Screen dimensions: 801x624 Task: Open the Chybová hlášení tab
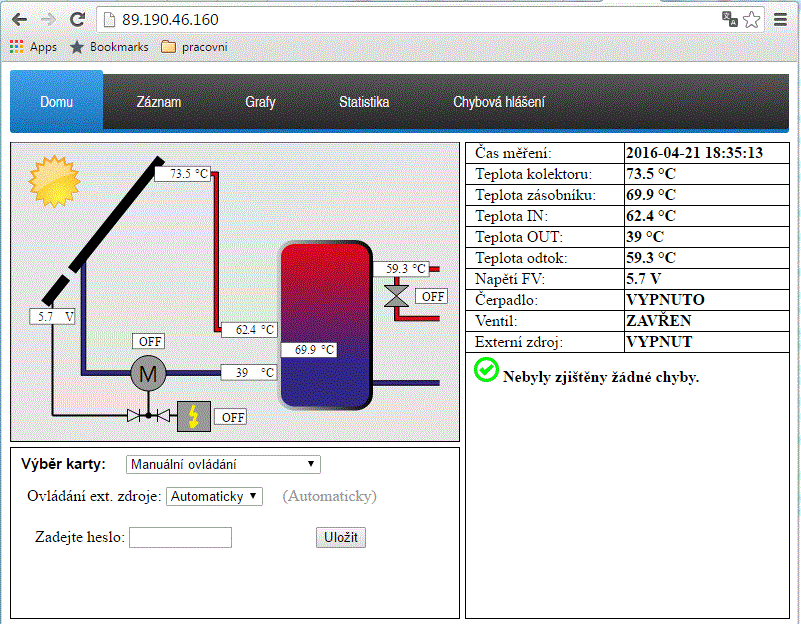(499, 102)
